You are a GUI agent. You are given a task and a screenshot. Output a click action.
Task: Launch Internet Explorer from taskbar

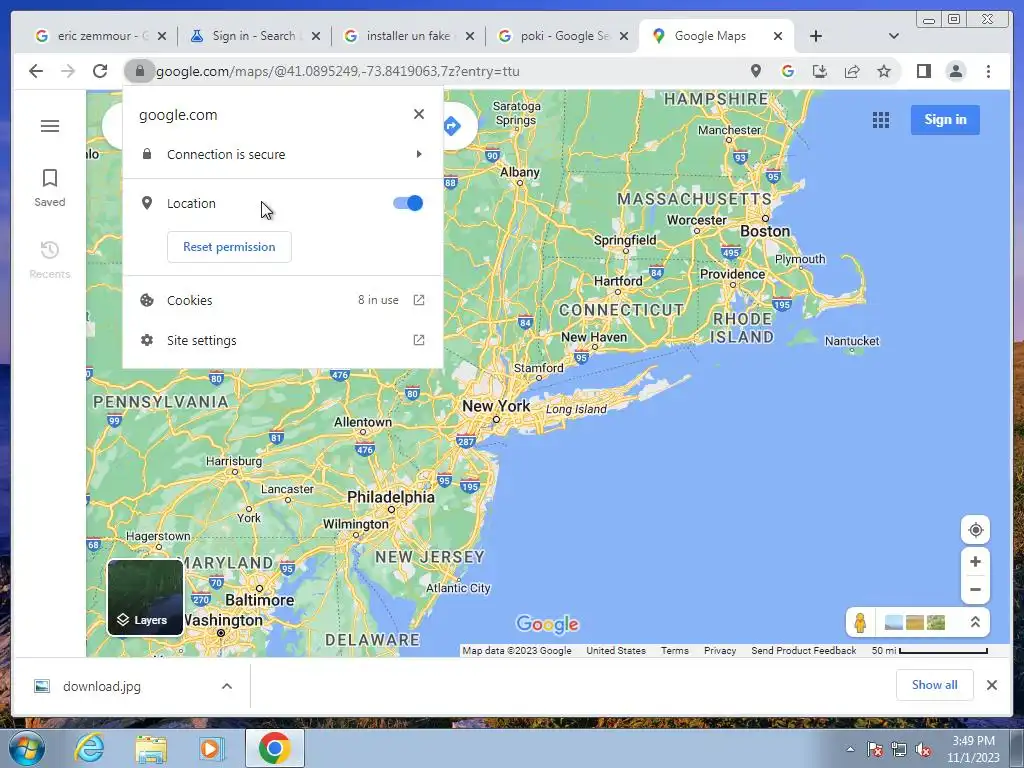89,748
